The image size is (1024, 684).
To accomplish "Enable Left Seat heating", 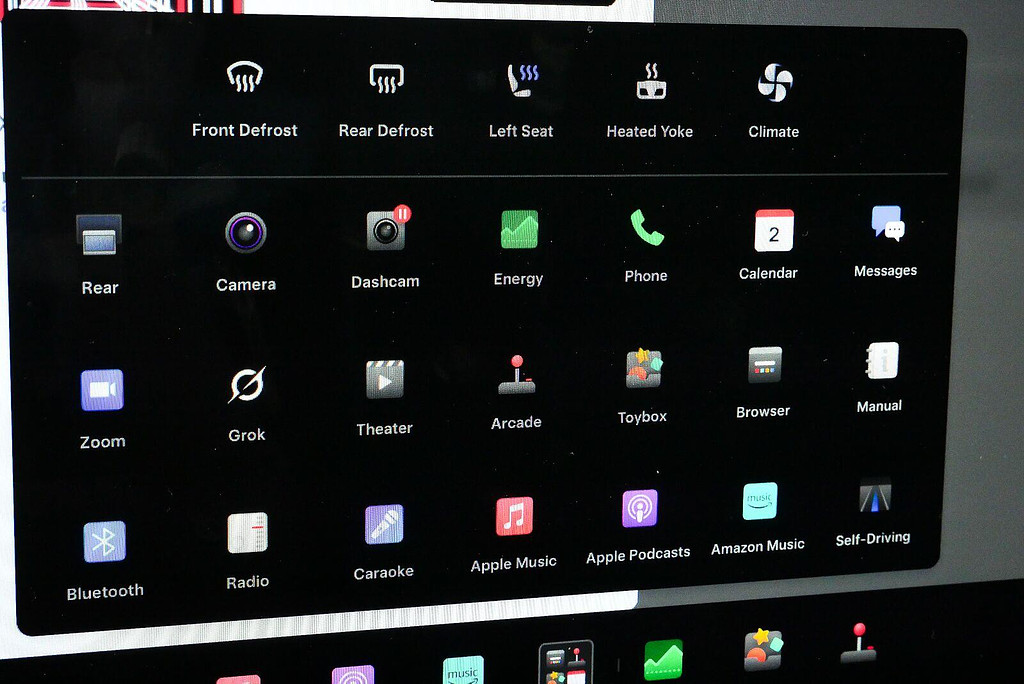I will click(x=521, y=101).
